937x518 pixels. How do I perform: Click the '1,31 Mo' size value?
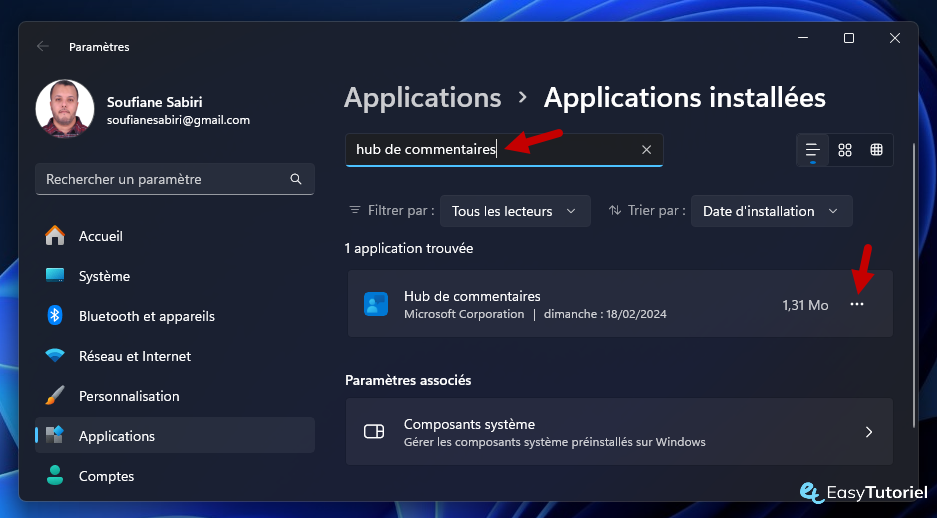[805, 305]
